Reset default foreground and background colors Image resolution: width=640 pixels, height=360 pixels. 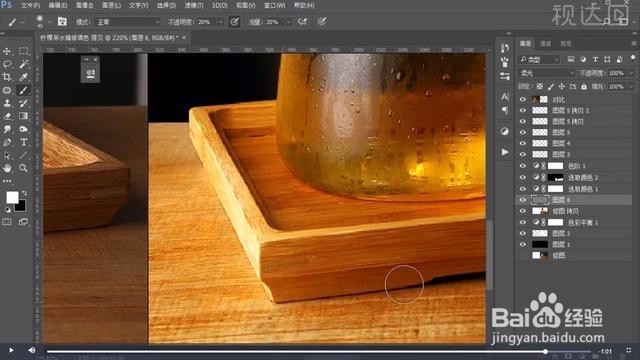[x=8, y=210]
